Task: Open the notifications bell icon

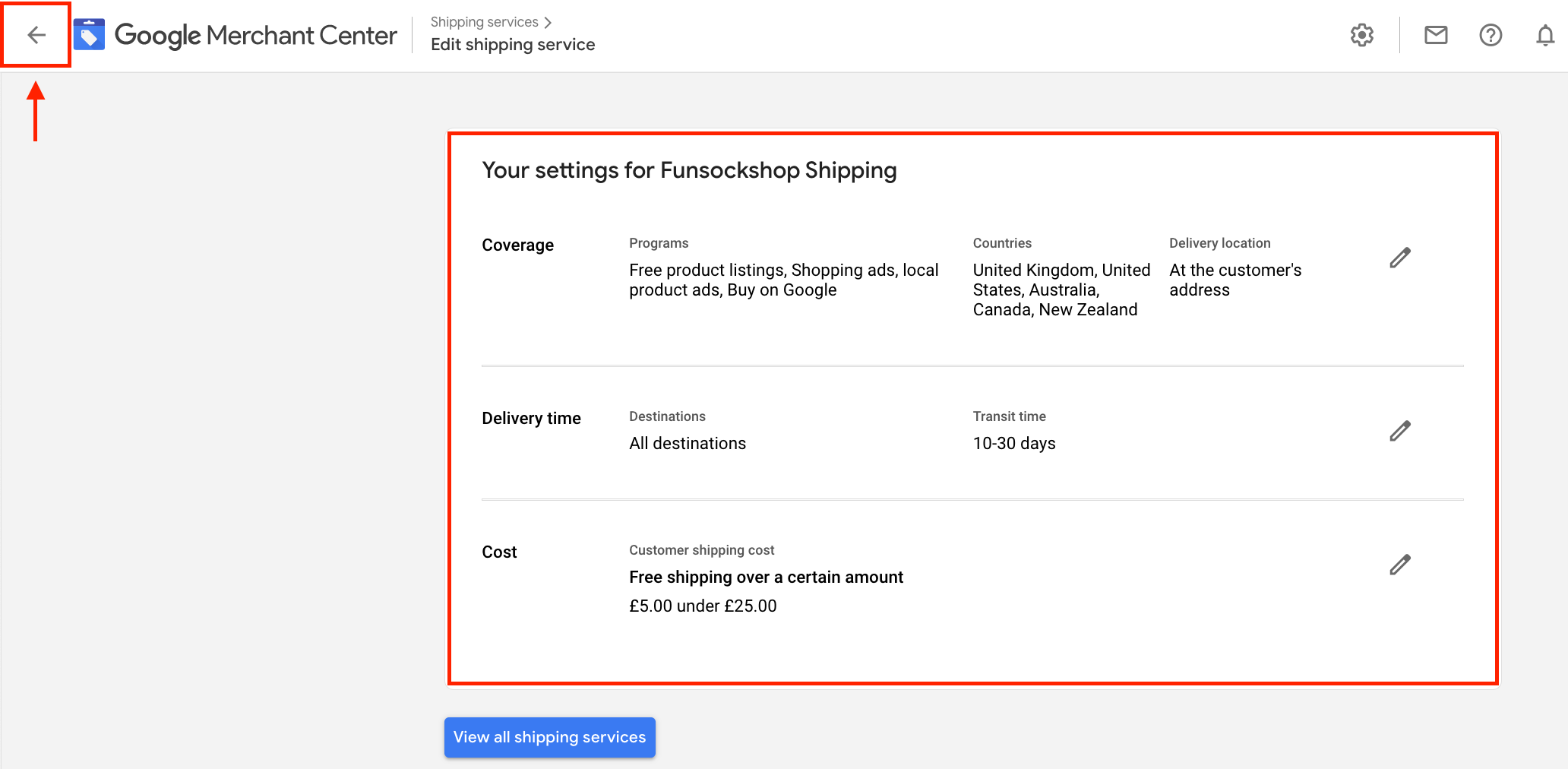Action: (1544, 35)
